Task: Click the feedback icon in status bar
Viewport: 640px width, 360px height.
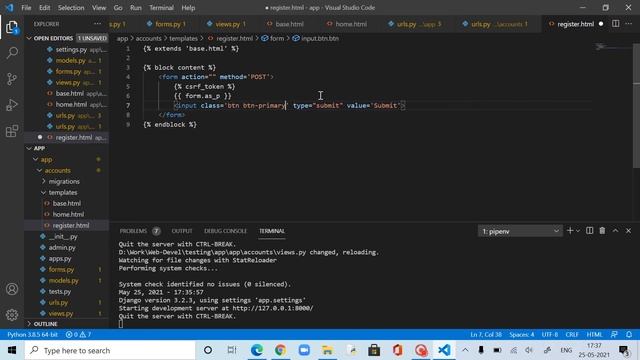Action: click(x=614, y=335)
